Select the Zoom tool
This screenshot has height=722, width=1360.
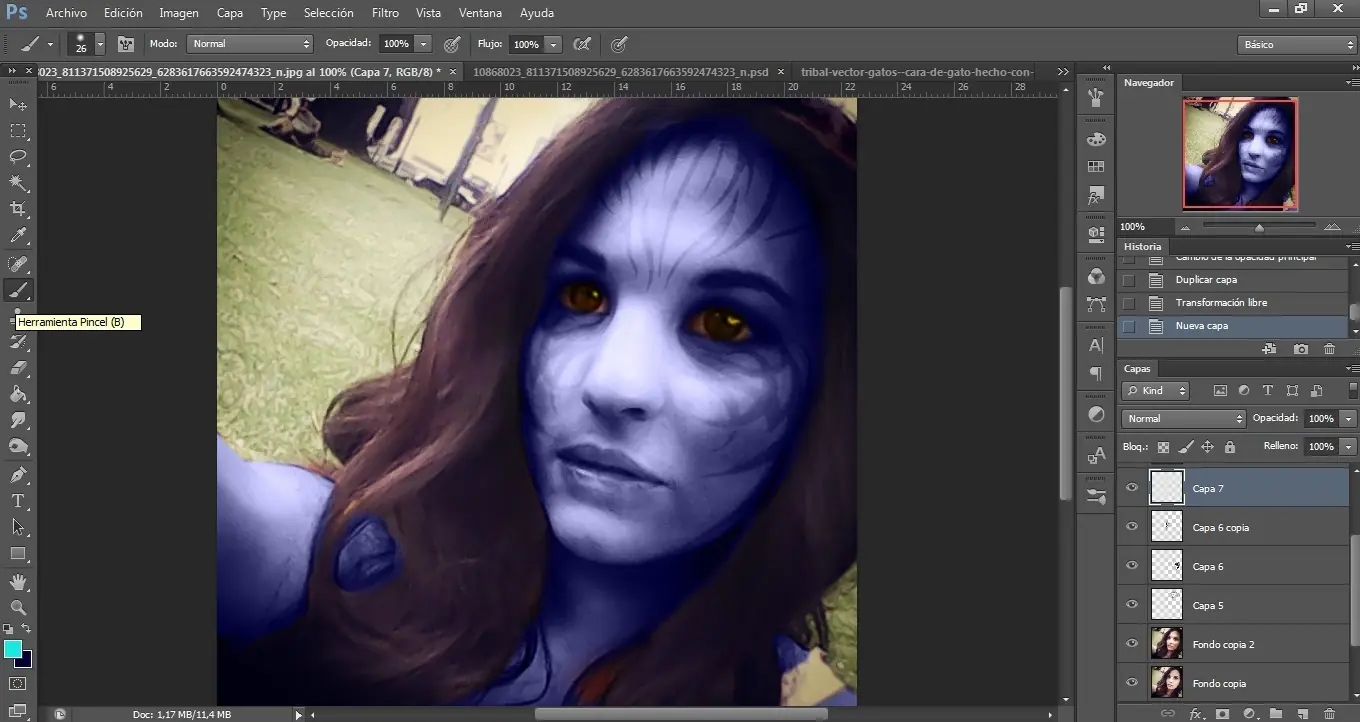pos(18,607)
